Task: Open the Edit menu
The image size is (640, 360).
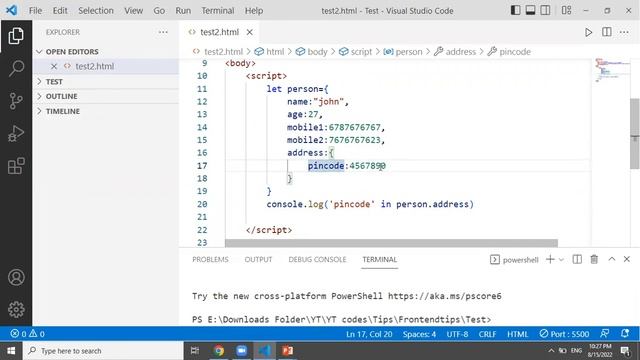Action: pos(60,11)
